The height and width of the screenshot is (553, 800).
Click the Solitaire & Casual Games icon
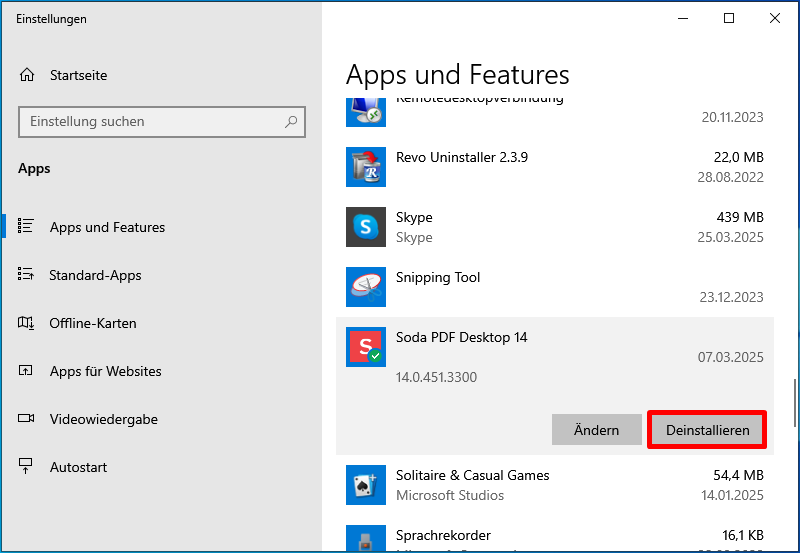point(365,485)
